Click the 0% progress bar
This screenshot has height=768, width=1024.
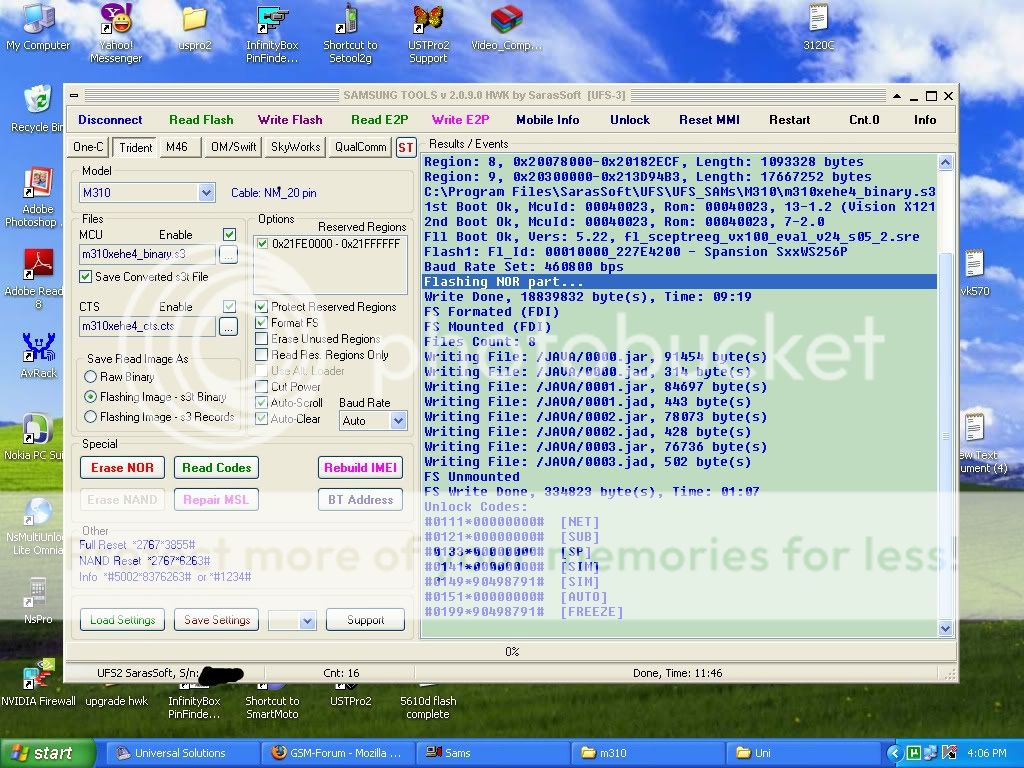point(511,652)
